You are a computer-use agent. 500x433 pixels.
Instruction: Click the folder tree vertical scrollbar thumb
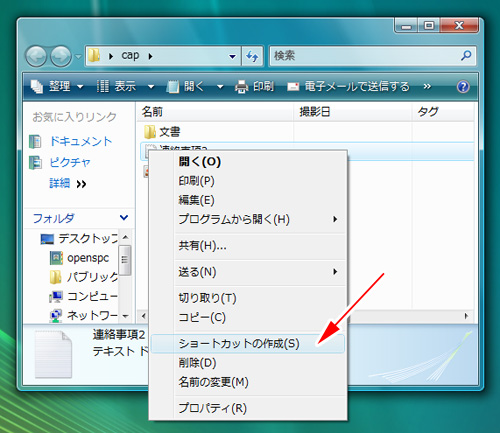125,260
